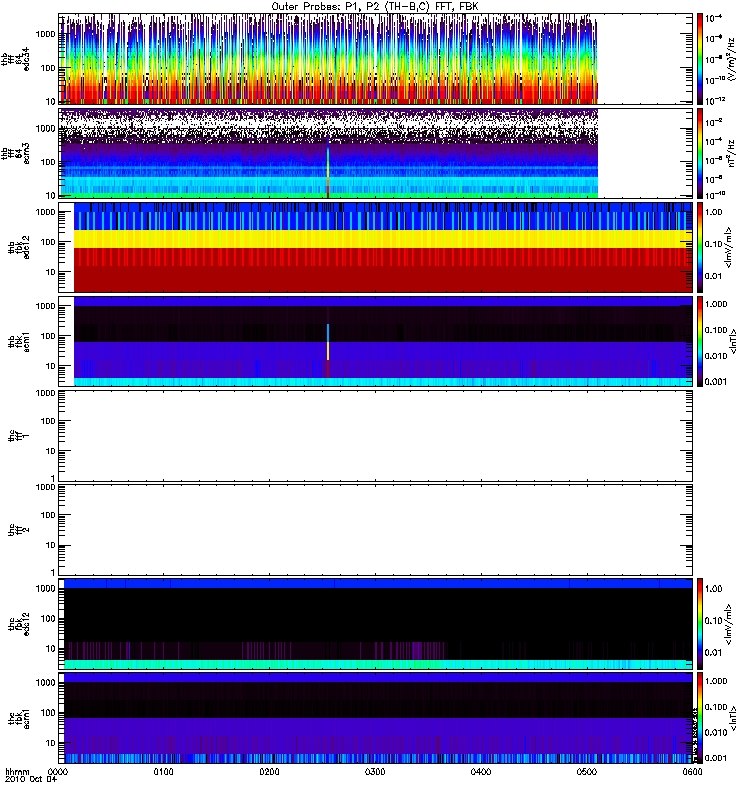
Task: Click the 'thc fff 1' y-axis label
Action: 19,436
